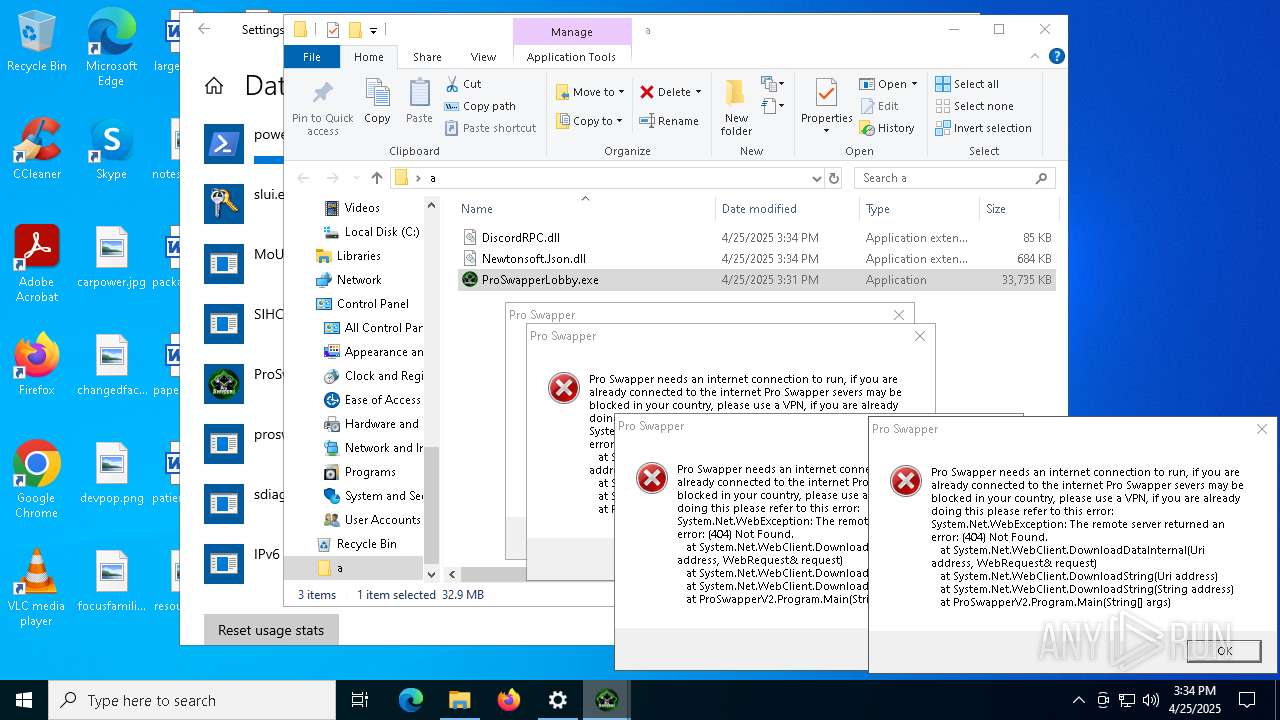Open Properties from ribbon

[x=826, y=108]
